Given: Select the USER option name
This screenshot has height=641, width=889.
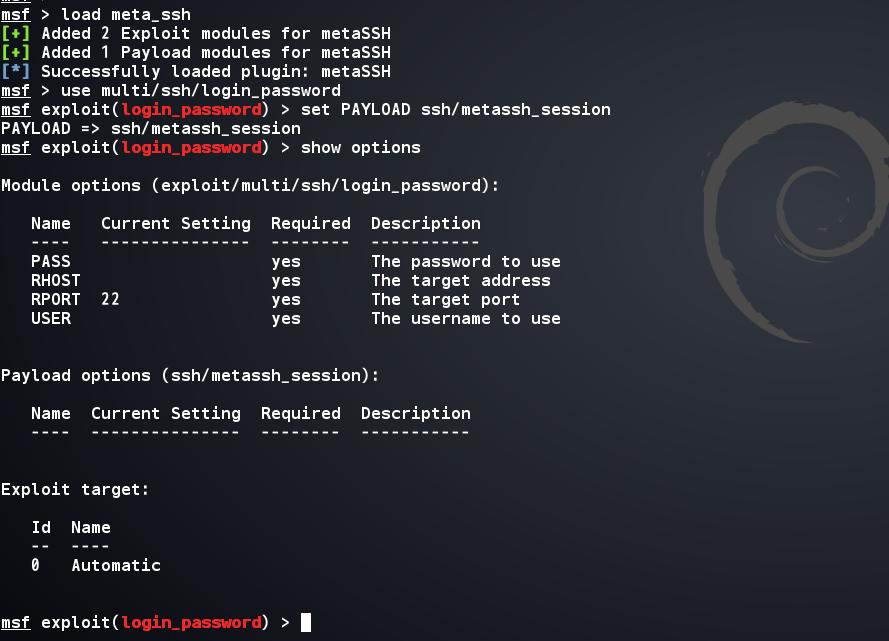Looking at the screenshot, I should pyautogui.click(x=50, y=318).
